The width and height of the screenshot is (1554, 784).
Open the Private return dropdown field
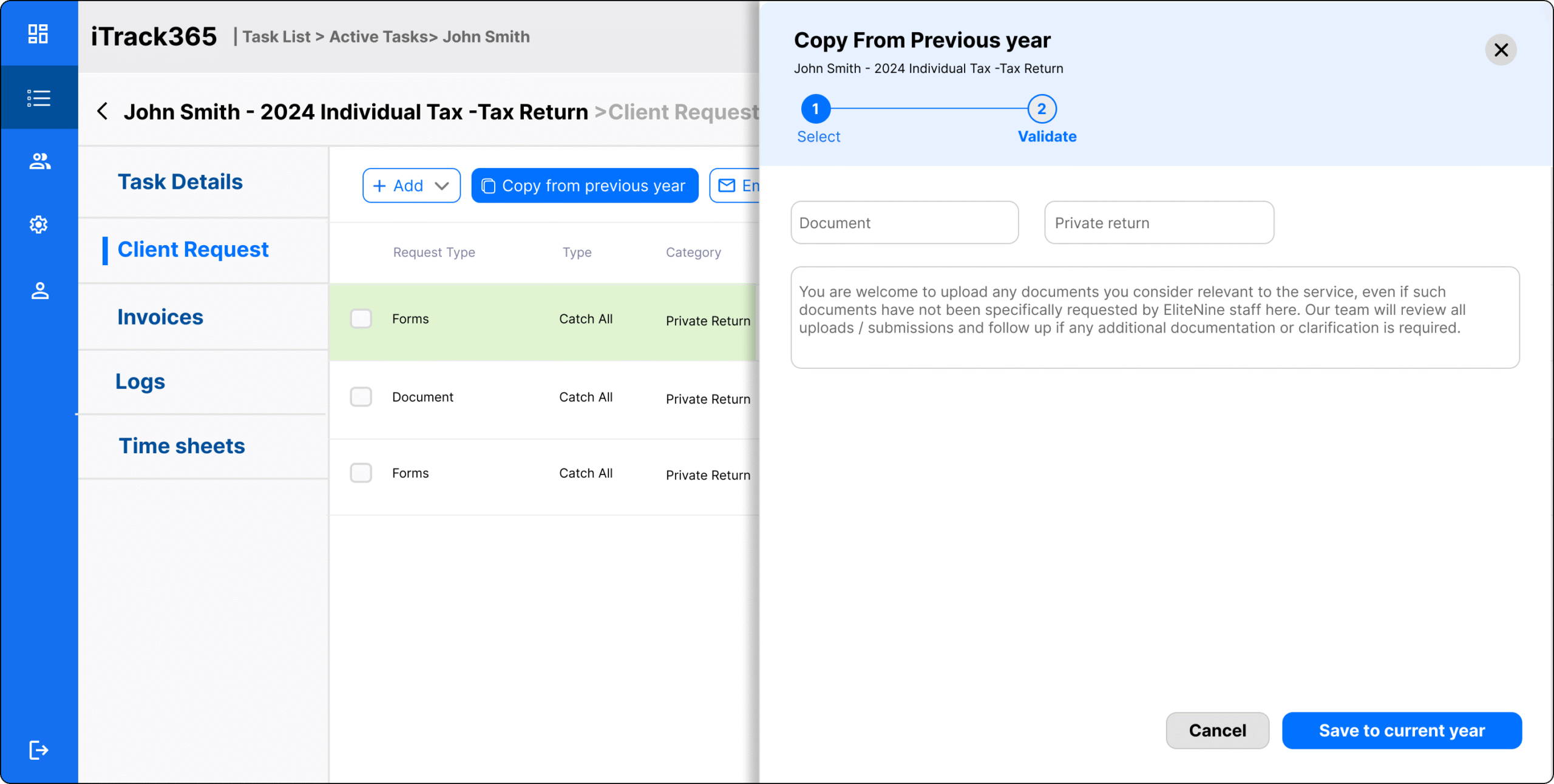pyautogui.click(x=1158, y=223)
